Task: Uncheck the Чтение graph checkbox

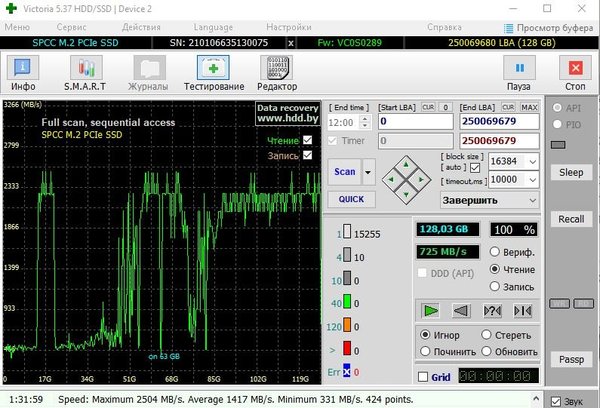Action: (x=308, y=140)
